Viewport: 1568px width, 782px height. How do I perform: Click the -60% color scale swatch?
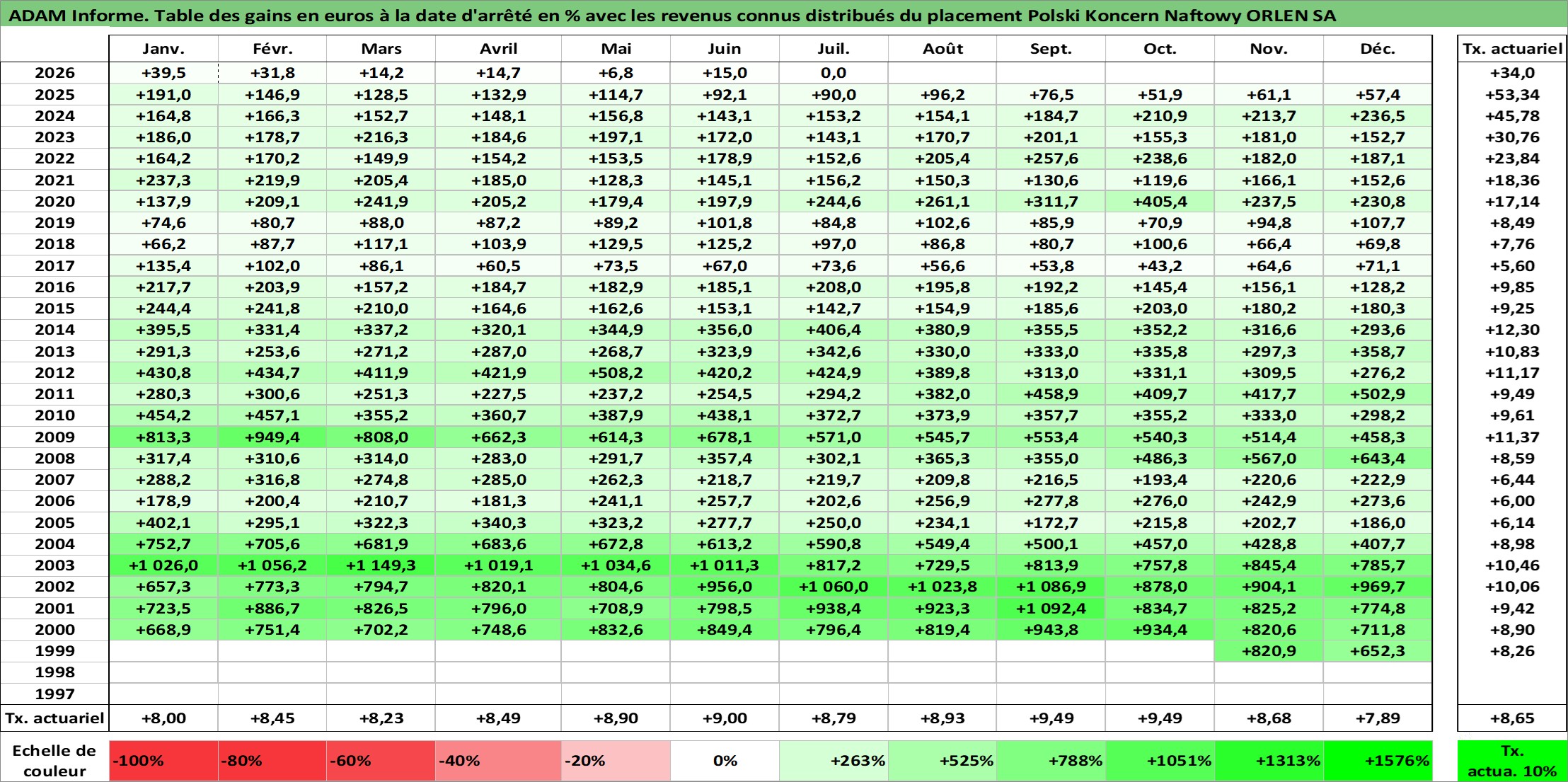click(x=381, y=761)
